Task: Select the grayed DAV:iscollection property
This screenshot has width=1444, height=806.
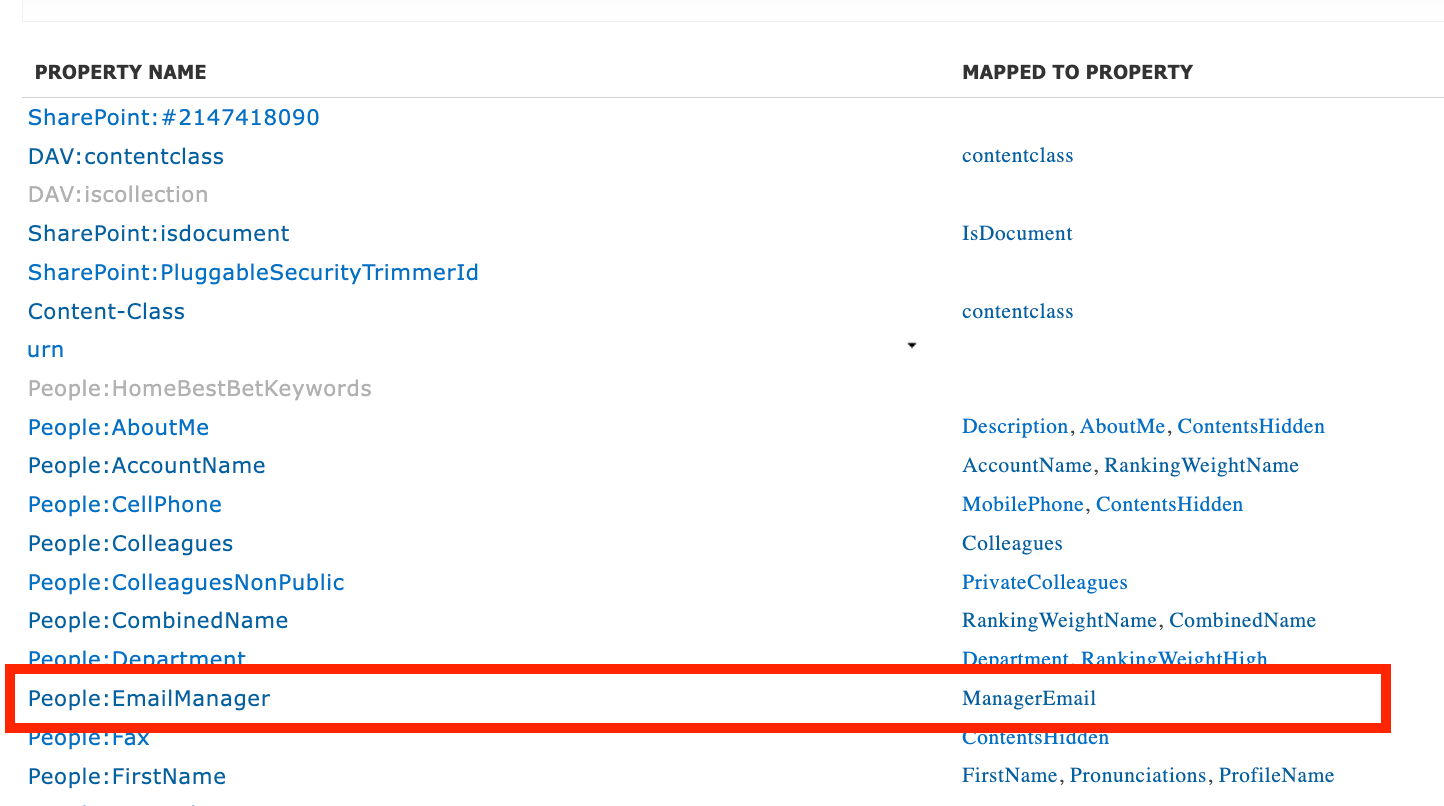Action: 118,194
